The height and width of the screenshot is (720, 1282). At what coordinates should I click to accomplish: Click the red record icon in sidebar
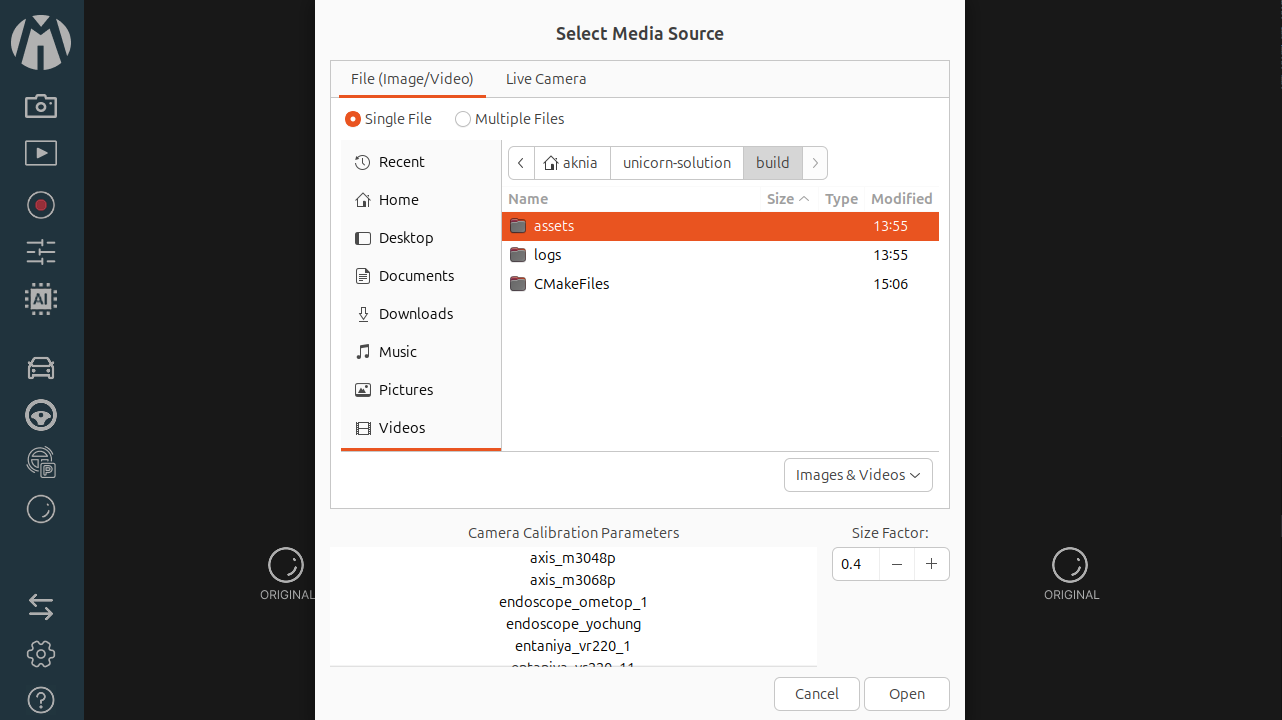pos(41,205)
